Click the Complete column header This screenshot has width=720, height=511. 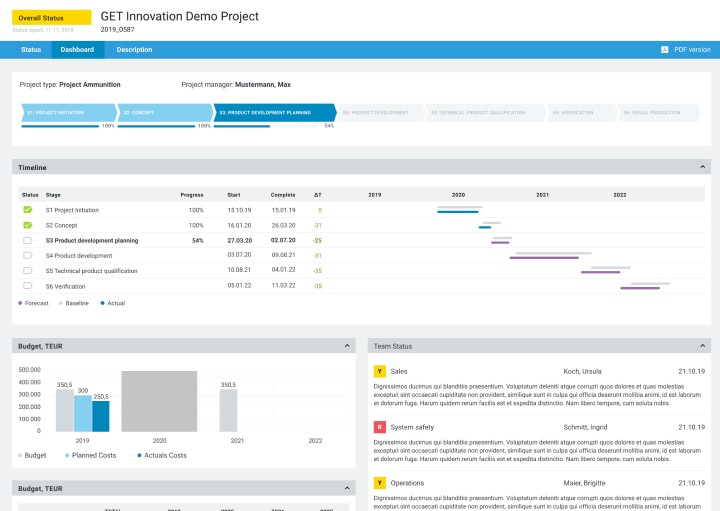[283, 195]
